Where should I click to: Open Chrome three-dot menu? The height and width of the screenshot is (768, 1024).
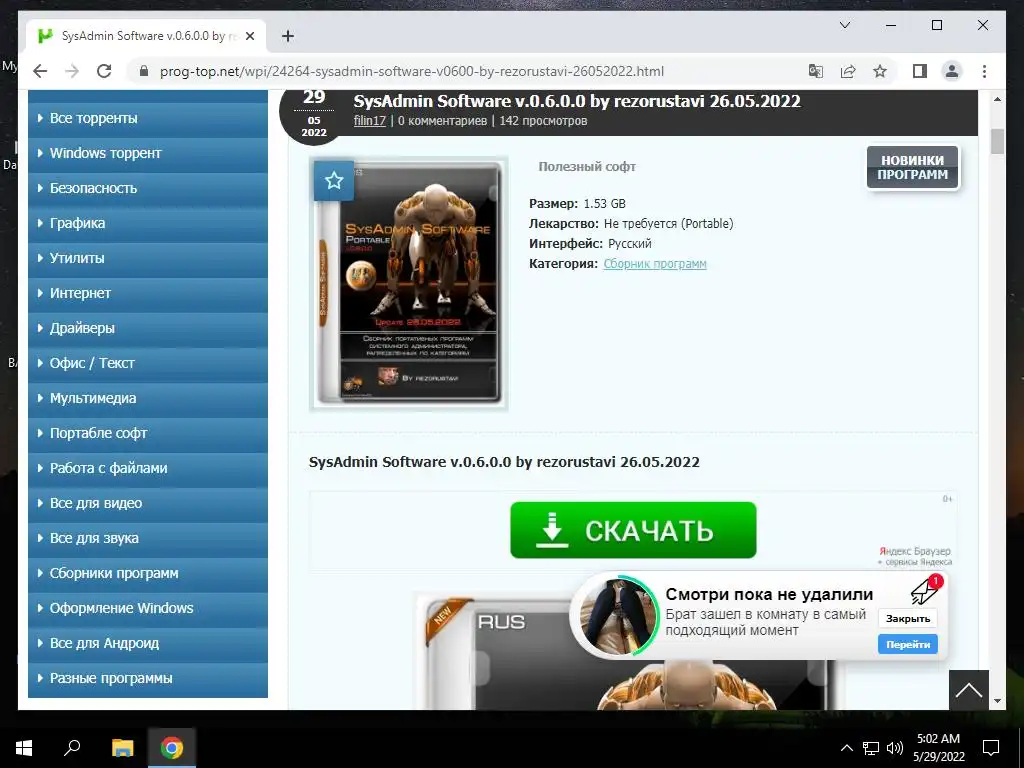(x=984, y=71)
